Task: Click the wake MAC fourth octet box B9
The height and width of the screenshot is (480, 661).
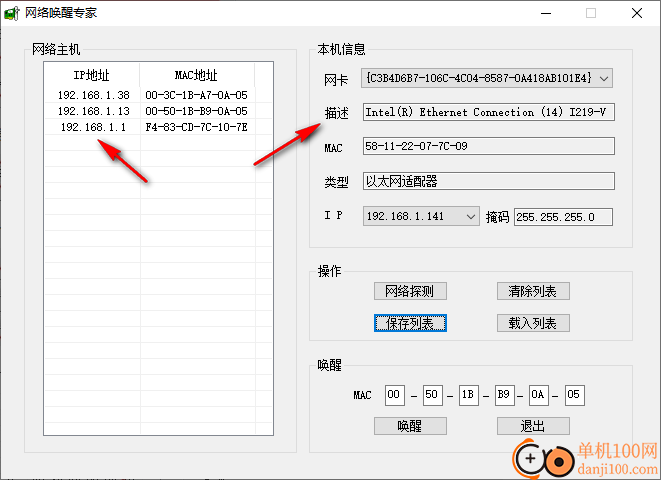Action: click(x=504, y=395)
